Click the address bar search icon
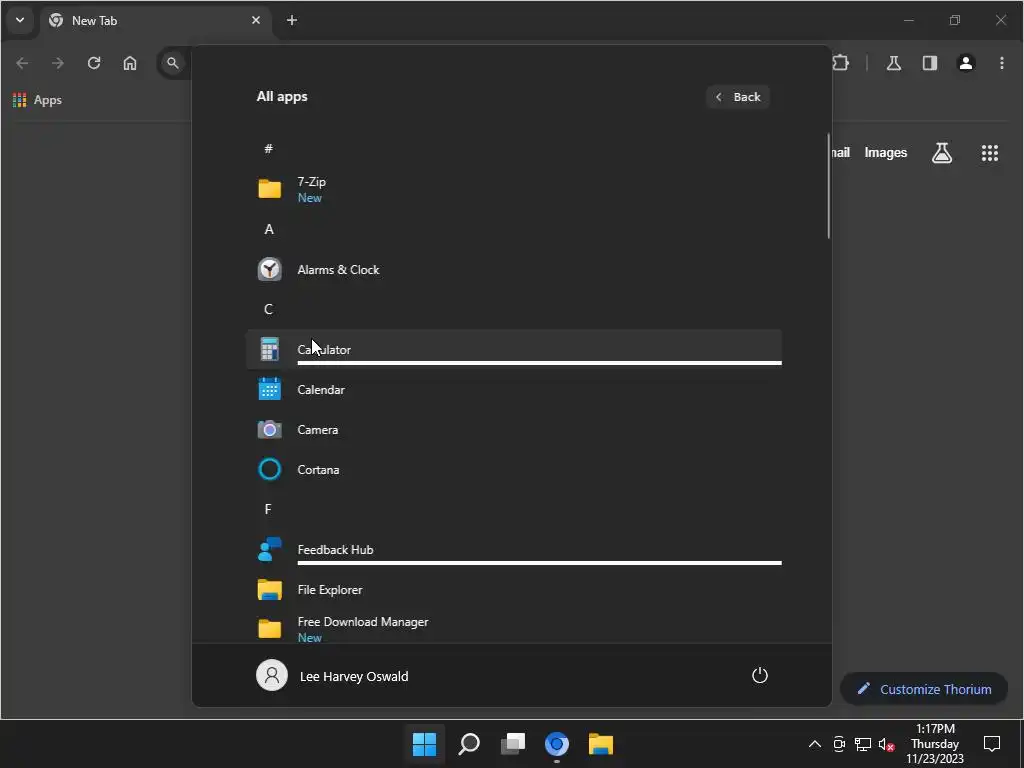1024x768 pixels. click(x=172, y=63)
